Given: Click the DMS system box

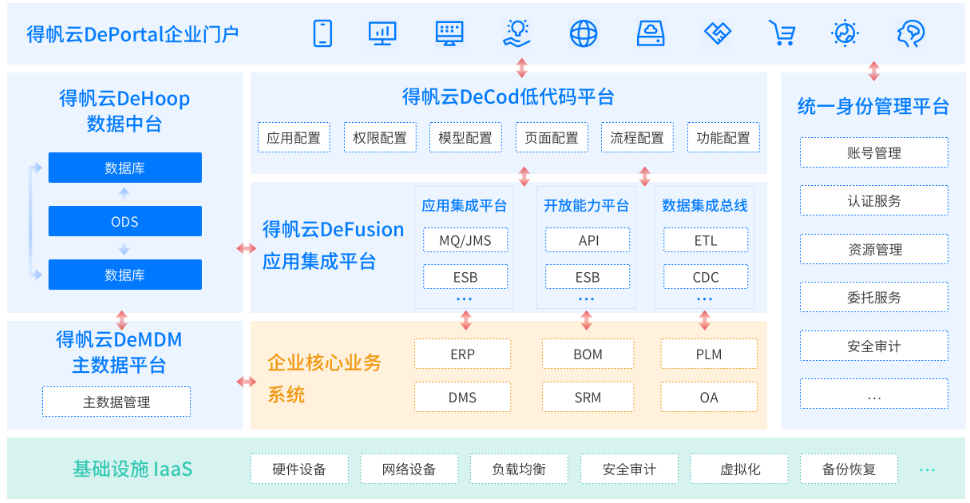Looking at the screenshot, I should 463,397.
